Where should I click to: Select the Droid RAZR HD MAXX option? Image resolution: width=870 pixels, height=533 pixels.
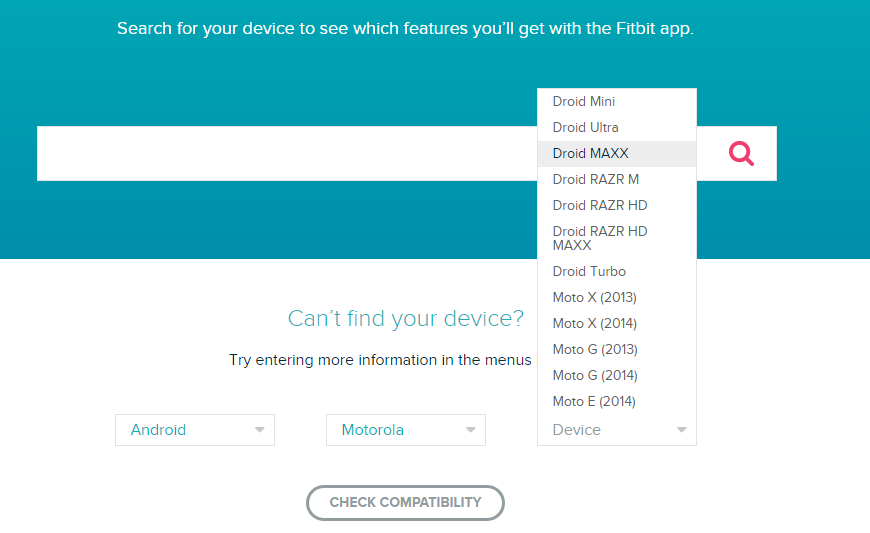[x=600, y=238]
